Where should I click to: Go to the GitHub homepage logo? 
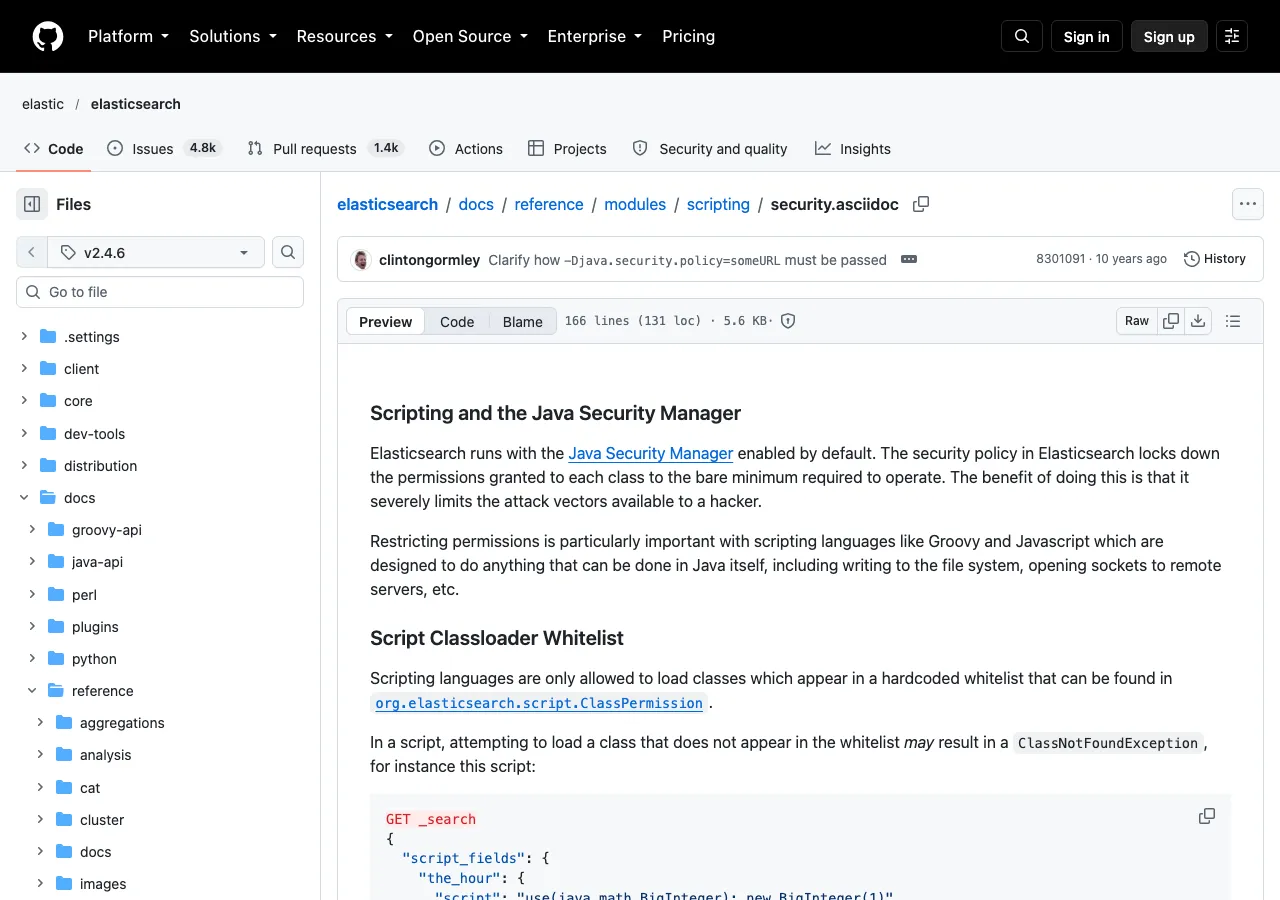[48, 36]
